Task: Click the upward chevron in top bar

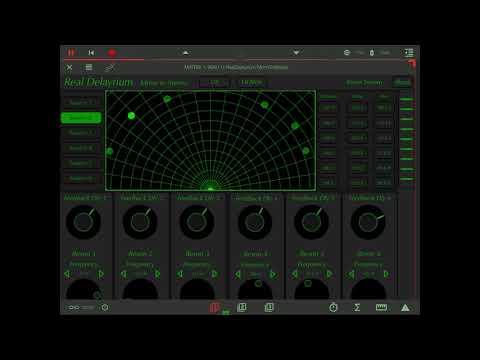Action: coord(186,52)
